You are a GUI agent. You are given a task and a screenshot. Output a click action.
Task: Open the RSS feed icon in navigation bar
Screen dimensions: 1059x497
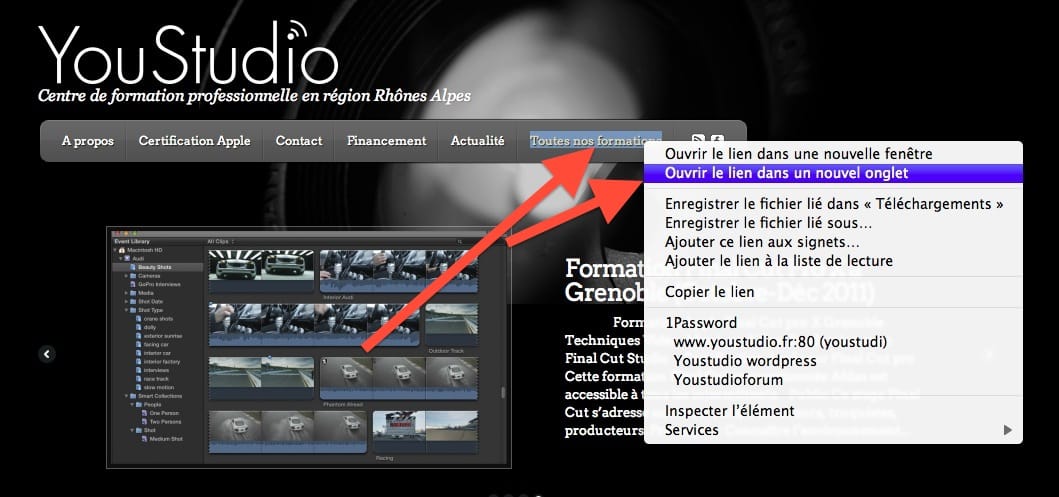click(700, 140)
